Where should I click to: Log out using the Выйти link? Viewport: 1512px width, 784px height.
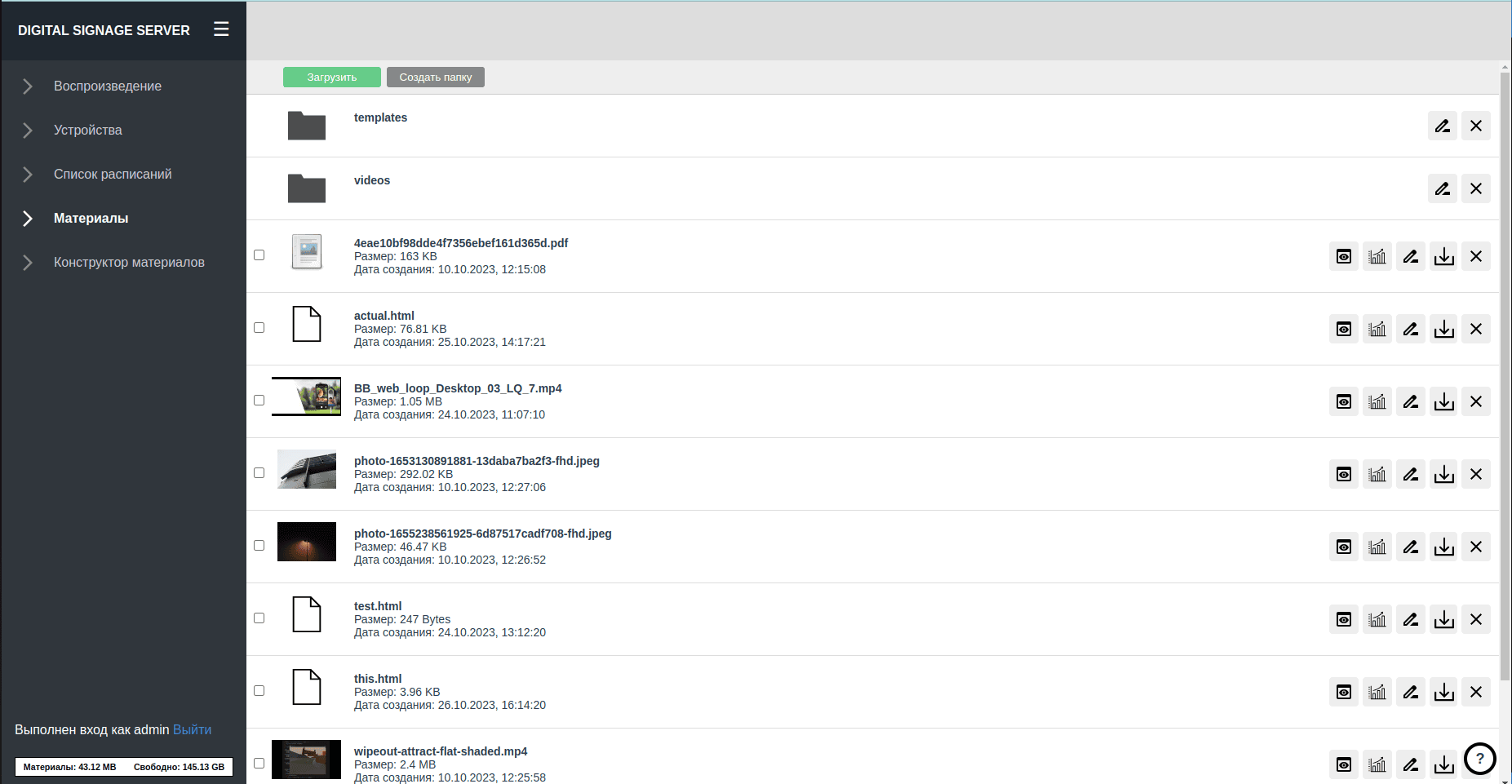click(x=192, y=730)
